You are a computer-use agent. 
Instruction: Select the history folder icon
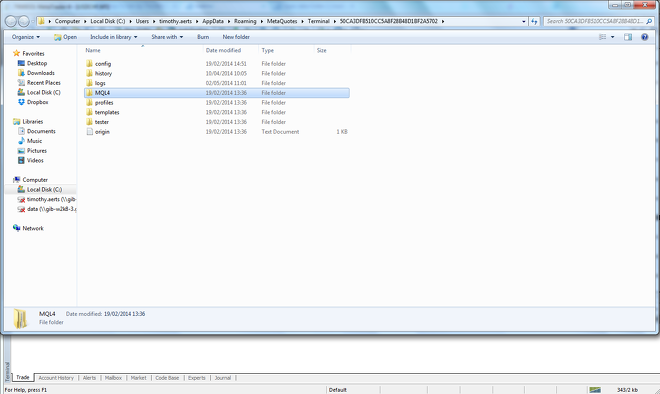pyautogui.click(x=89, y=73)
